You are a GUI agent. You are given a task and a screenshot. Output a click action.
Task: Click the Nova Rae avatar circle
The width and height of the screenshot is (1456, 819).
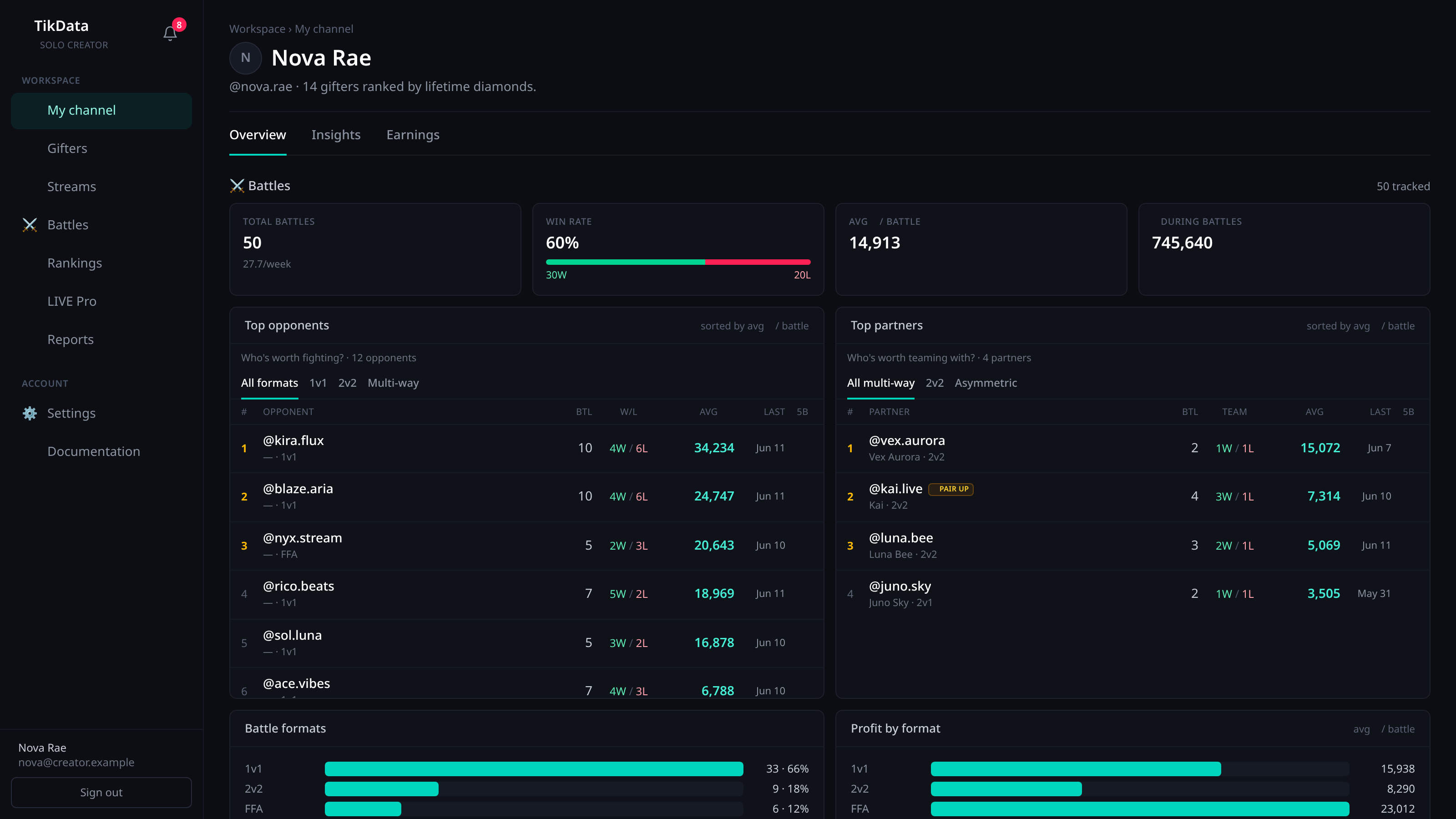245,58
